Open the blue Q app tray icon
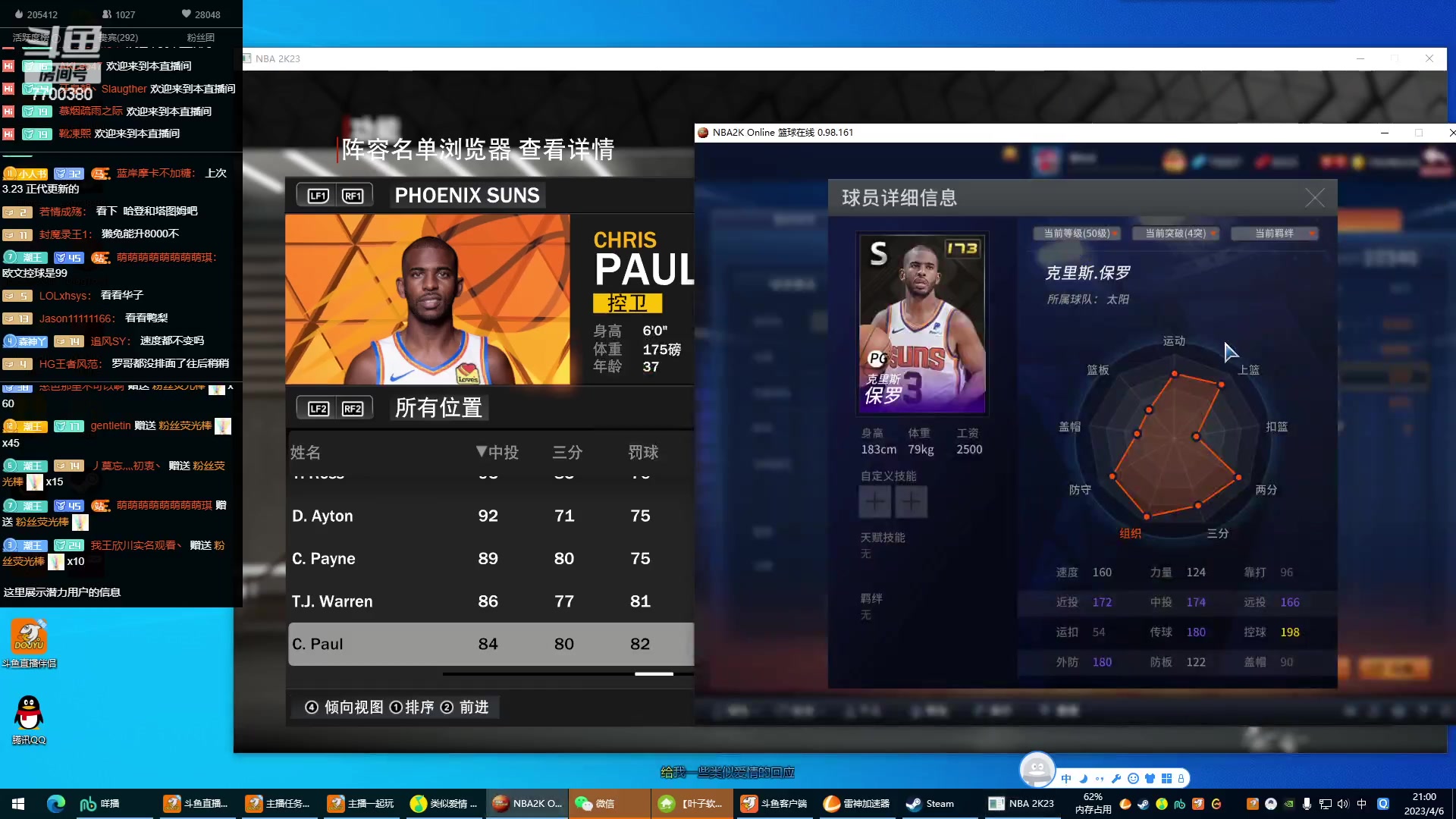The height and width of the screenshot is (819, 1456). [1382, 804]
